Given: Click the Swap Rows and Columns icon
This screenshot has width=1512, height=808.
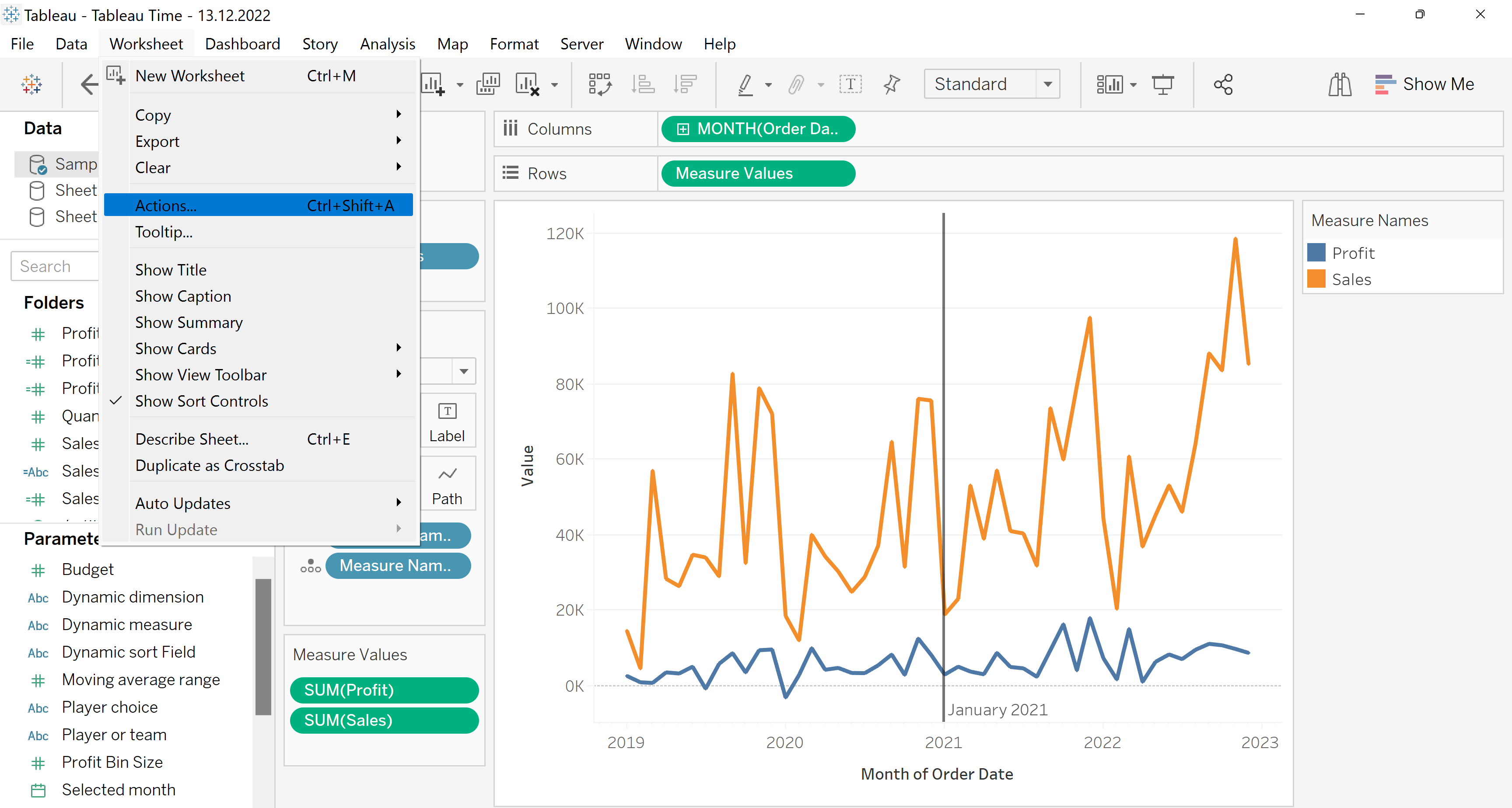Looking at the screenshot, I should pyautogui.click(x=599, y=84).
